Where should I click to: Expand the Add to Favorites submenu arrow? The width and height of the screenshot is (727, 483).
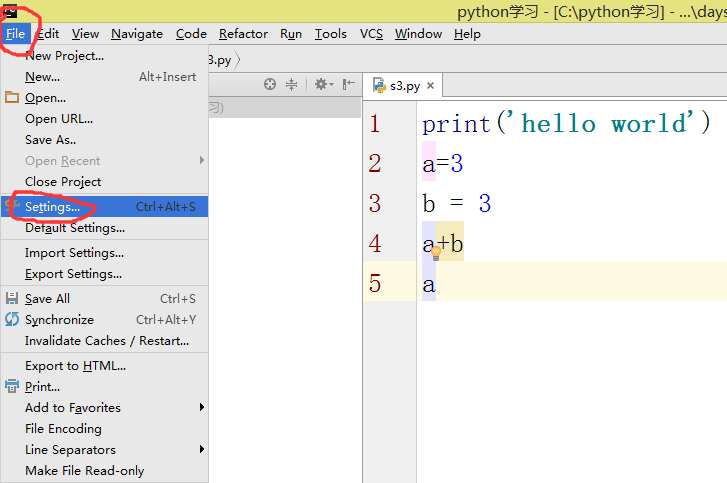pos(202,407)
